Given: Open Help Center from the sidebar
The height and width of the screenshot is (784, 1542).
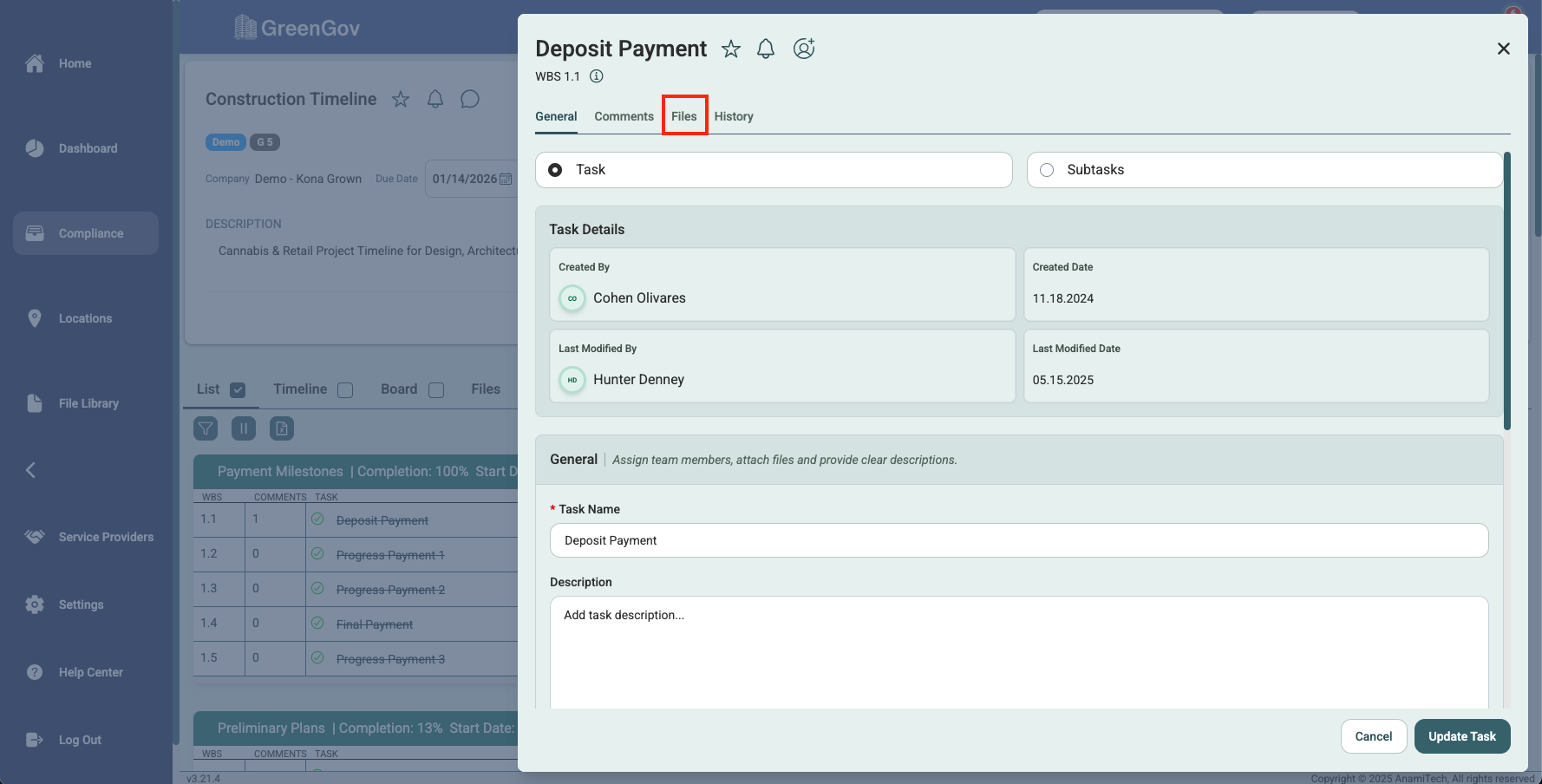Looking at the screenshot, I should coord(74,672).
